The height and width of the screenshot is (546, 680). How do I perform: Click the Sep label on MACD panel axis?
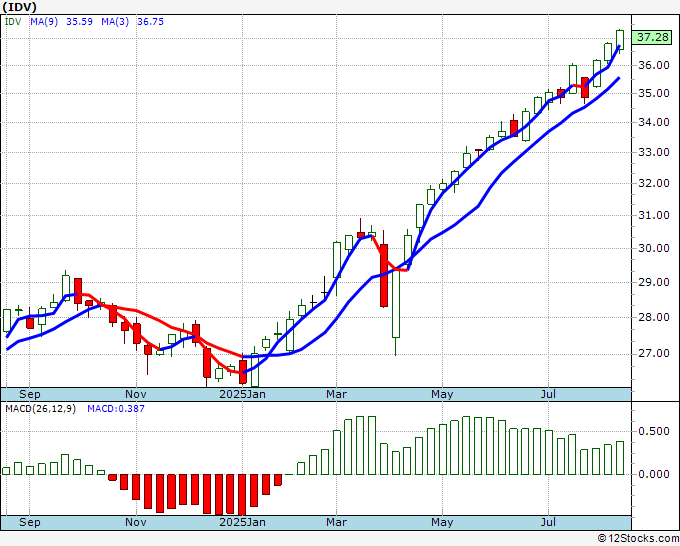(x=29, y=522)
